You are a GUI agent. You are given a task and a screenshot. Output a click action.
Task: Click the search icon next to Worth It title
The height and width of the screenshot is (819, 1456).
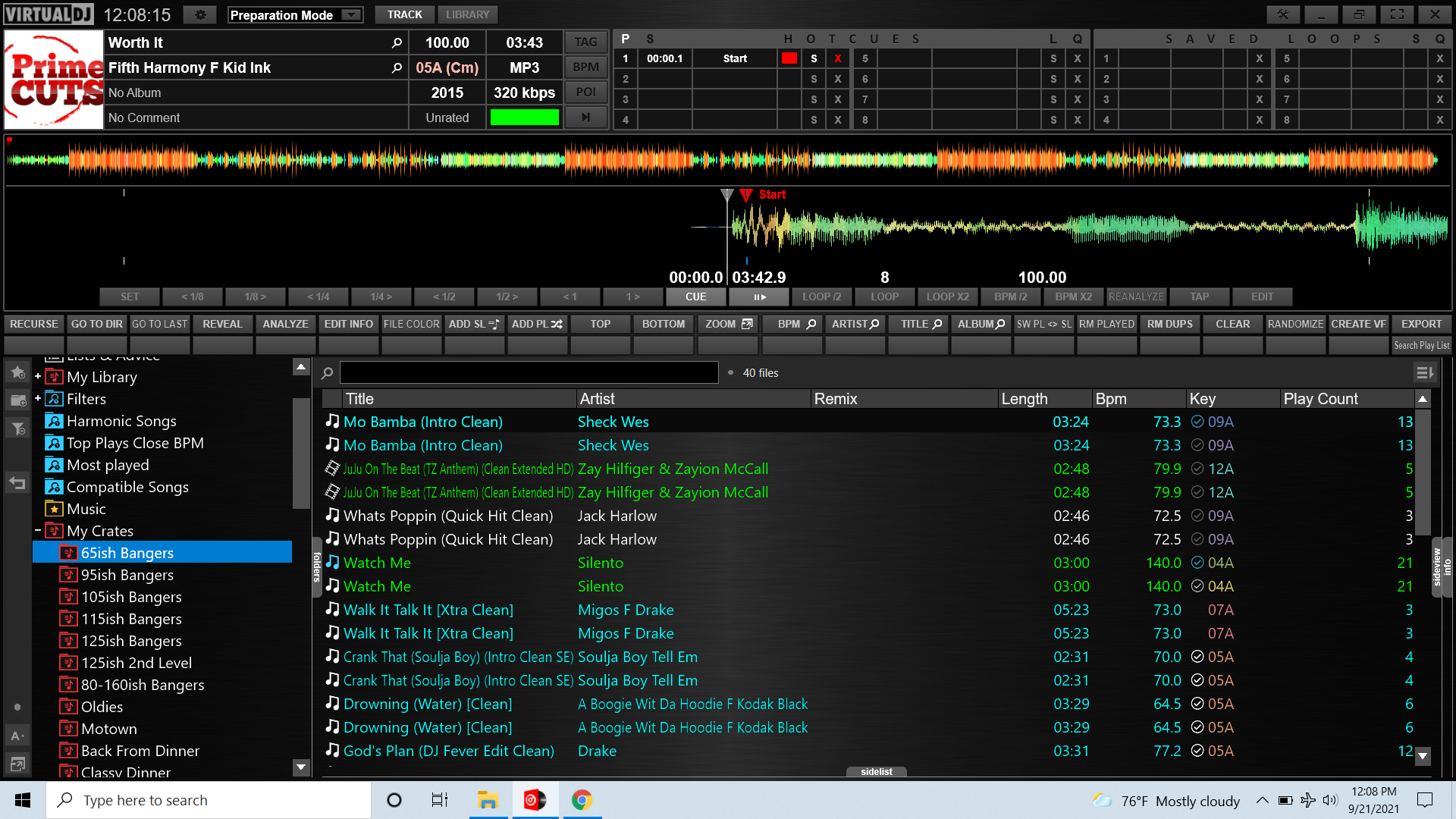tap(397, 42)
